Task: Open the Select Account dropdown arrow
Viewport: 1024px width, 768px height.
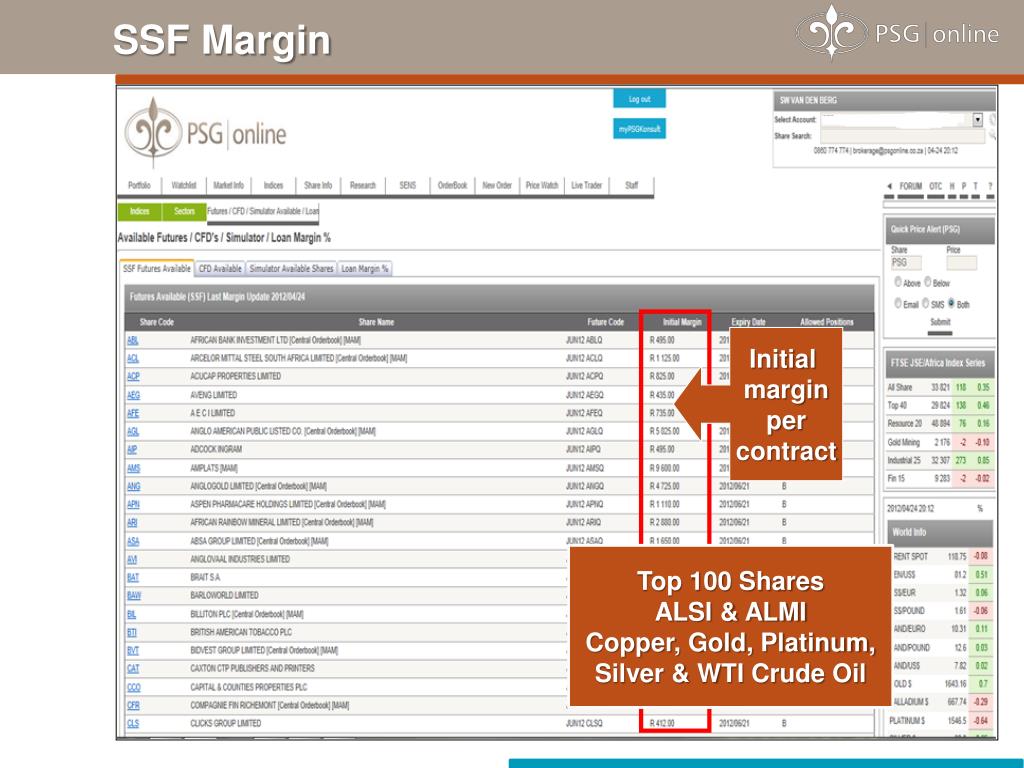Action: (x=978, y=120)
